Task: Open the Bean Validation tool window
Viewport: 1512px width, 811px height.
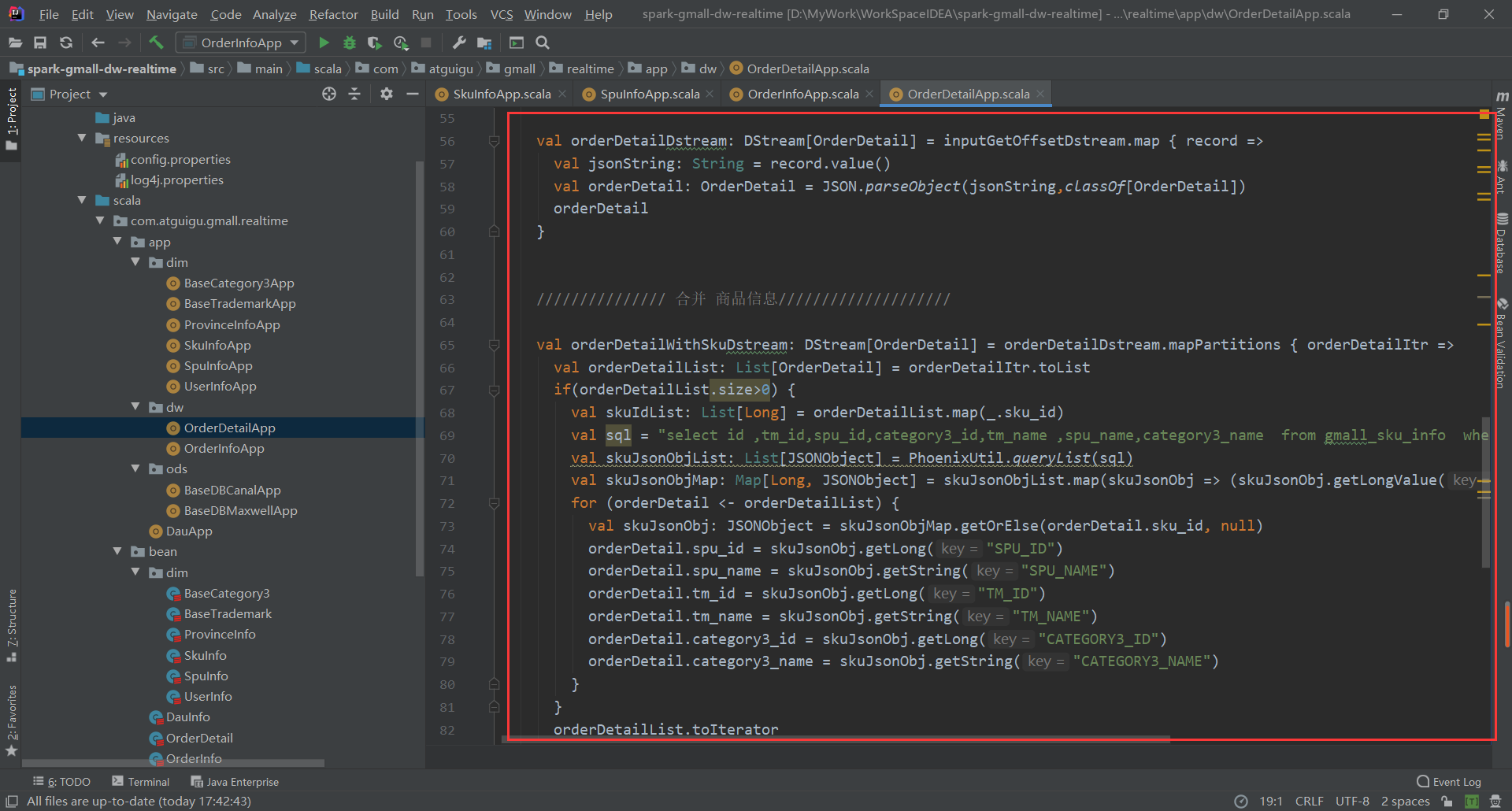Action: [1502, 343]
